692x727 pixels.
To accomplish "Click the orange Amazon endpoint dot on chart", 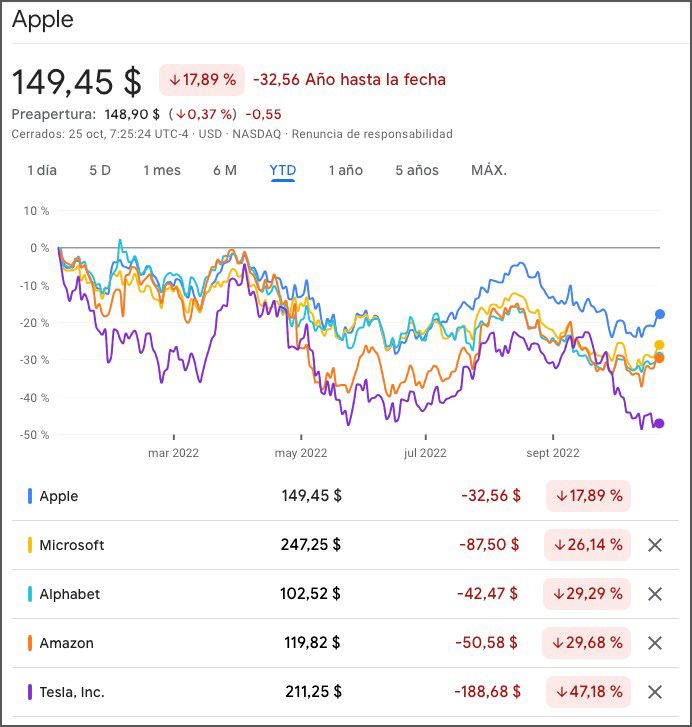I will coord(660,358).
